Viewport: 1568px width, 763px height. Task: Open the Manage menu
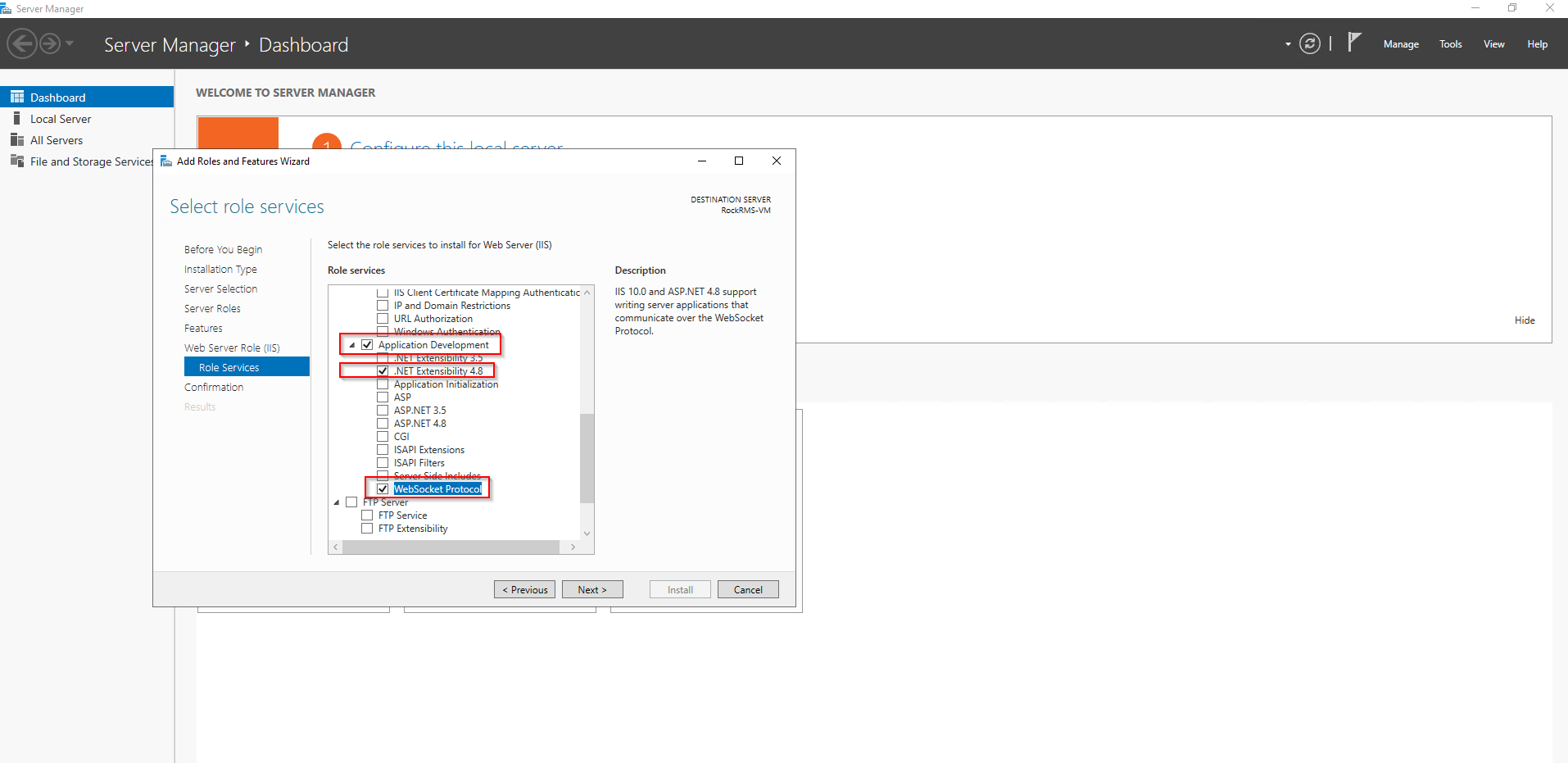click(x=1400, y=44)
